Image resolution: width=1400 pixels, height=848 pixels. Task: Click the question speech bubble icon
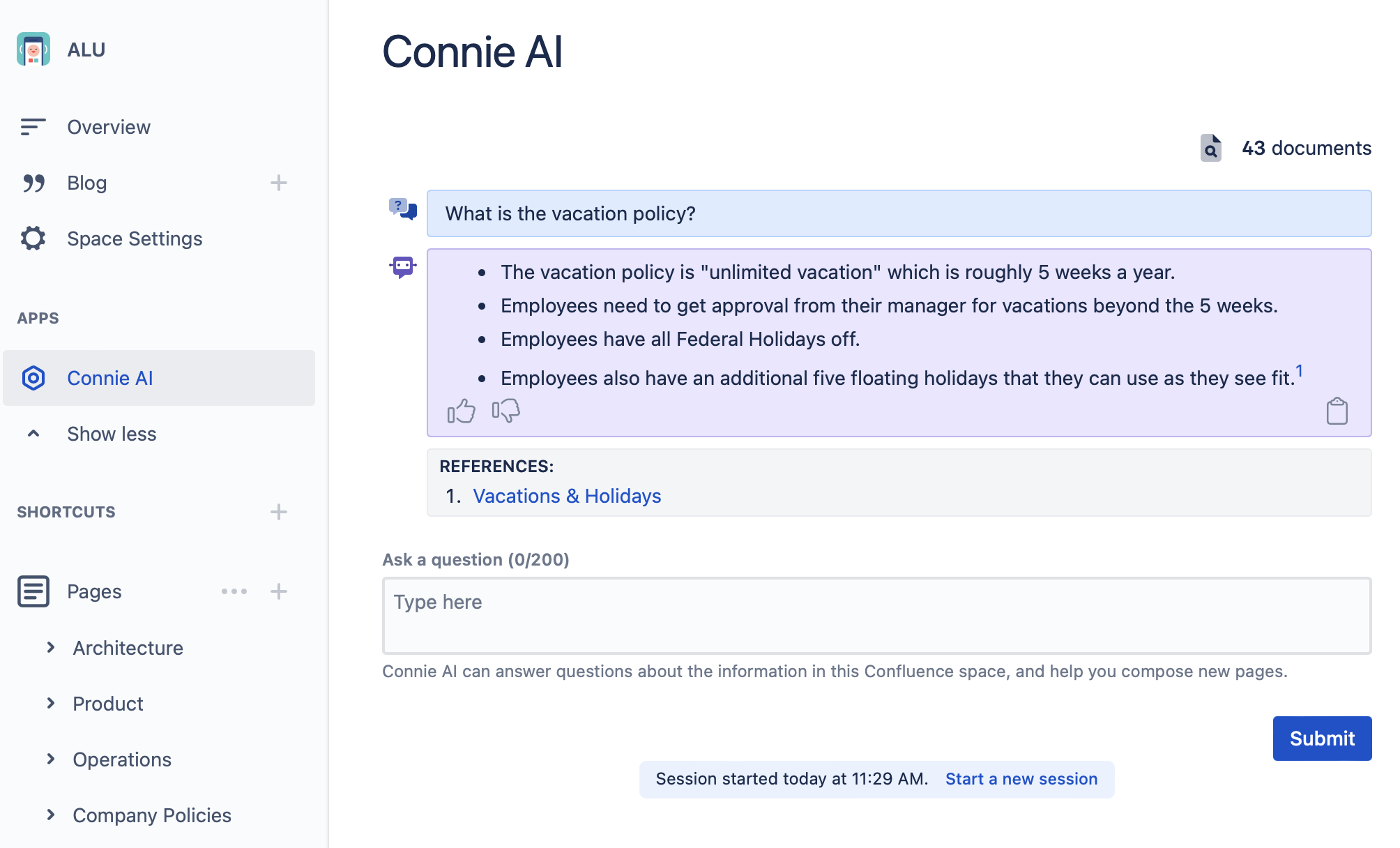pyautogui.click(x=403, y=209)
